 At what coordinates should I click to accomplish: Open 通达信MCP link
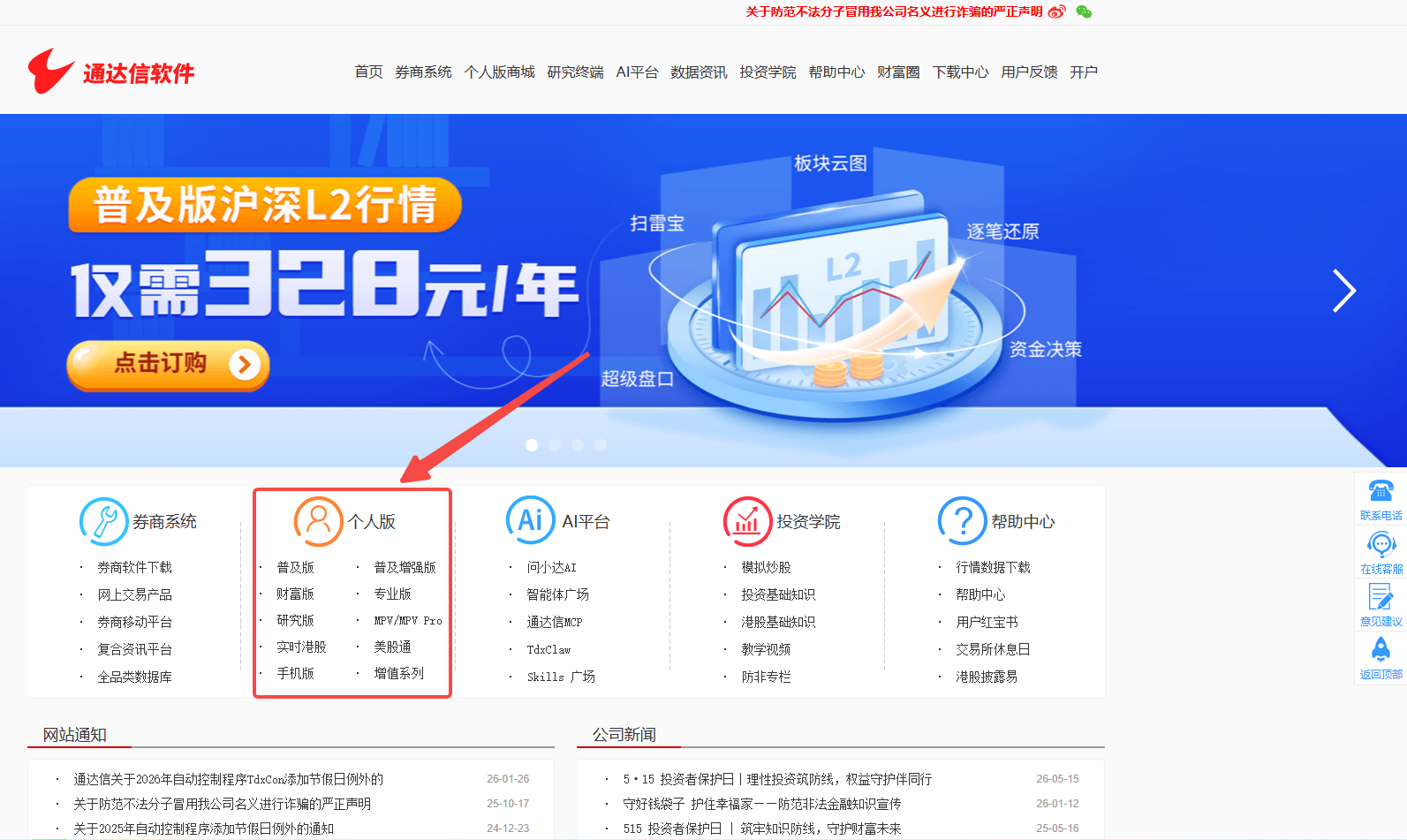555,622
